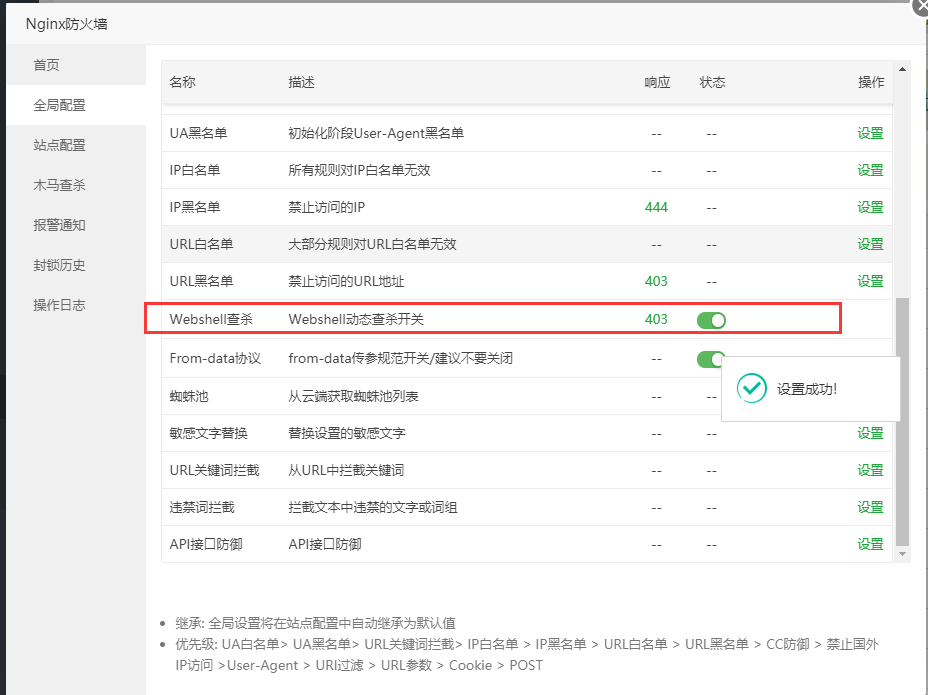The image size is (928, 695).
Task: Click the URL白名单 row name
Action: (x=201, y=244)
